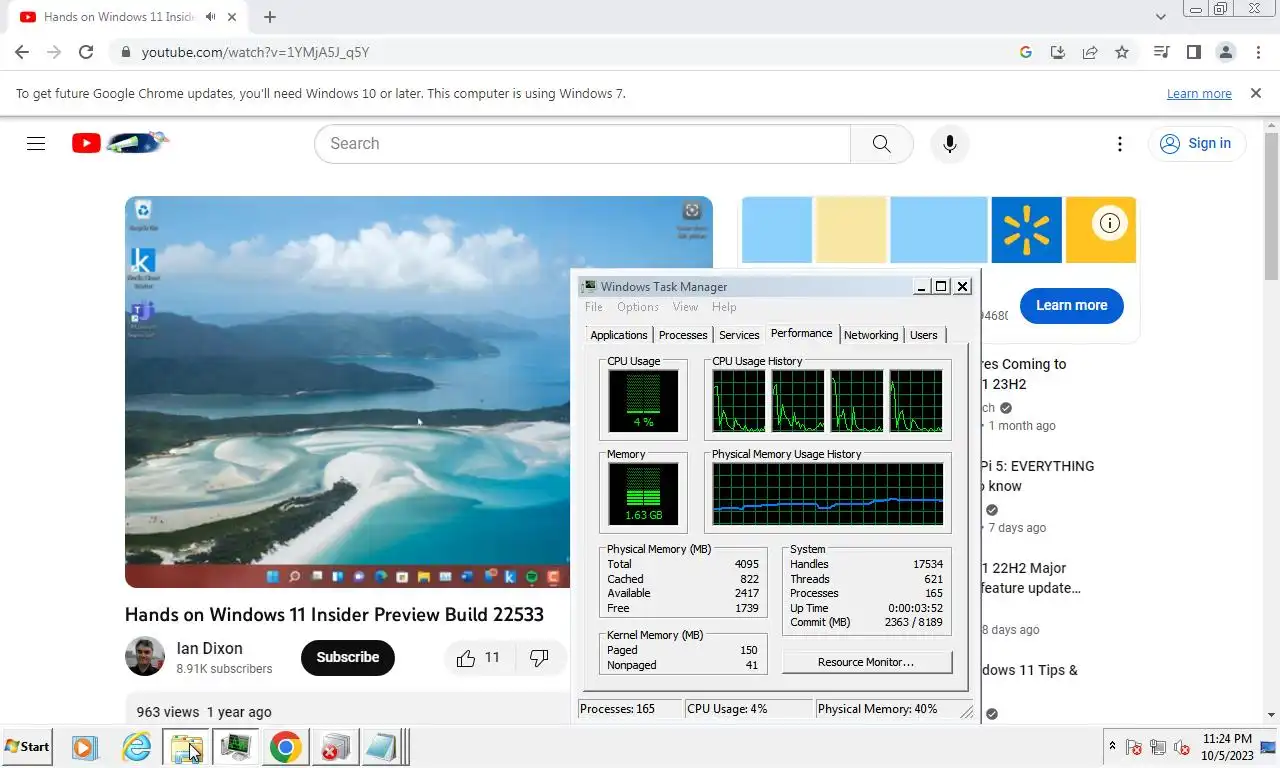The height and width of the screenshot is (768, 1280).
Task: Search with your voice microphone
Action: (950, 143)
